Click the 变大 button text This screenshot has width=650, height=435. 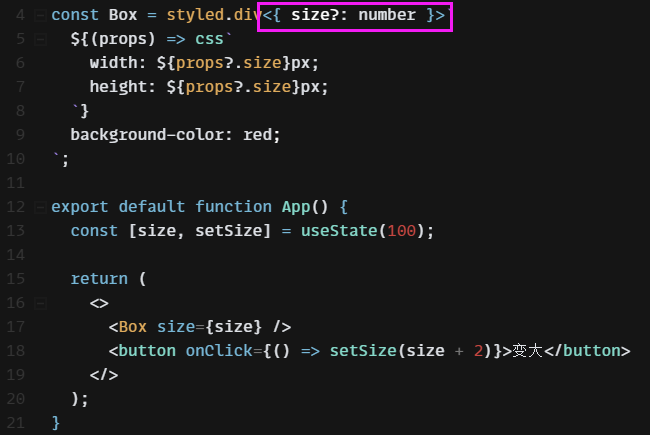(526, 351)
